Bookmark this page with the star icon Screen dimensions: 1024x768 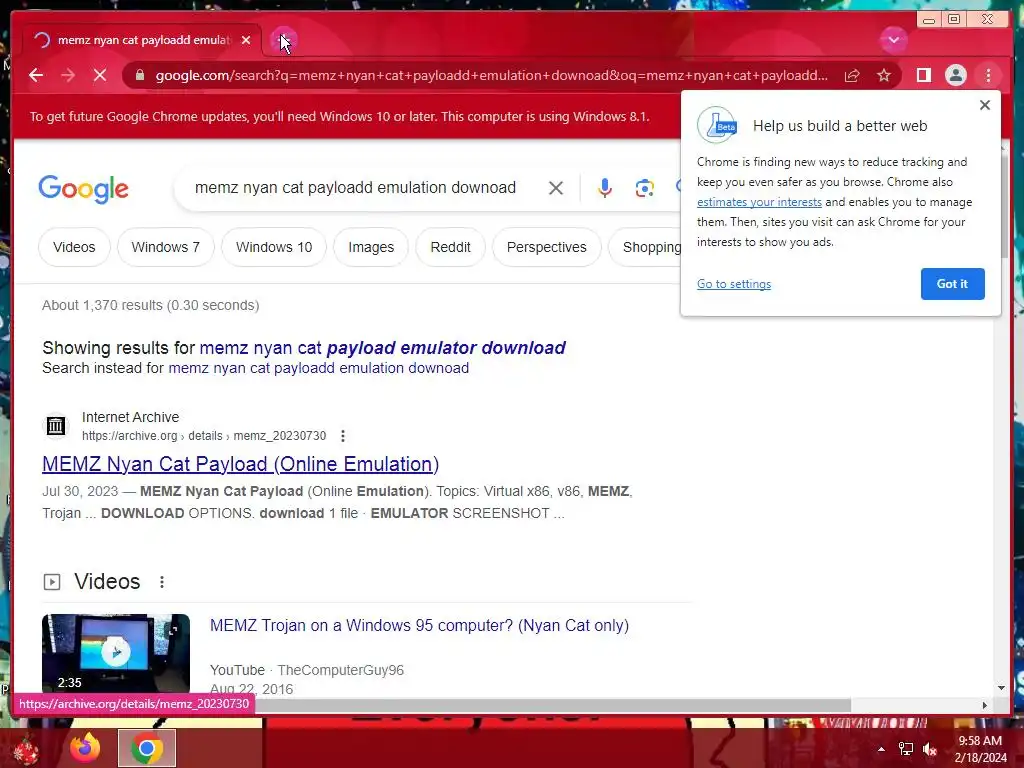coord(884,75)
